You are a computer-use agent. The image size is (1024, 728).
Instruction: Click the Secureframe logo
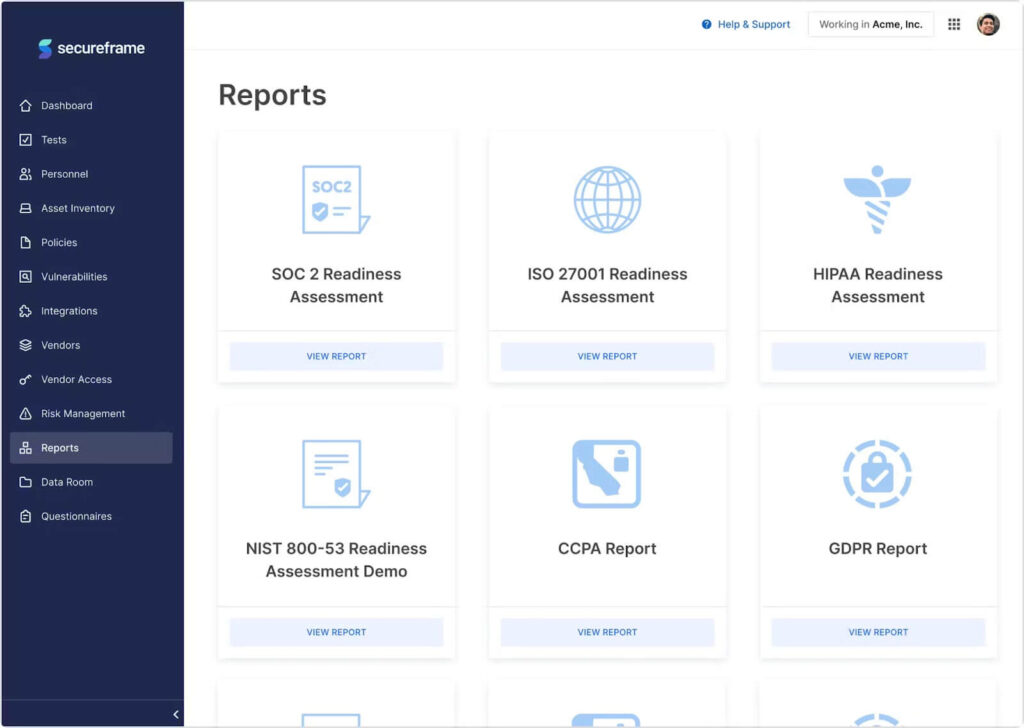[x=91, y=48]
